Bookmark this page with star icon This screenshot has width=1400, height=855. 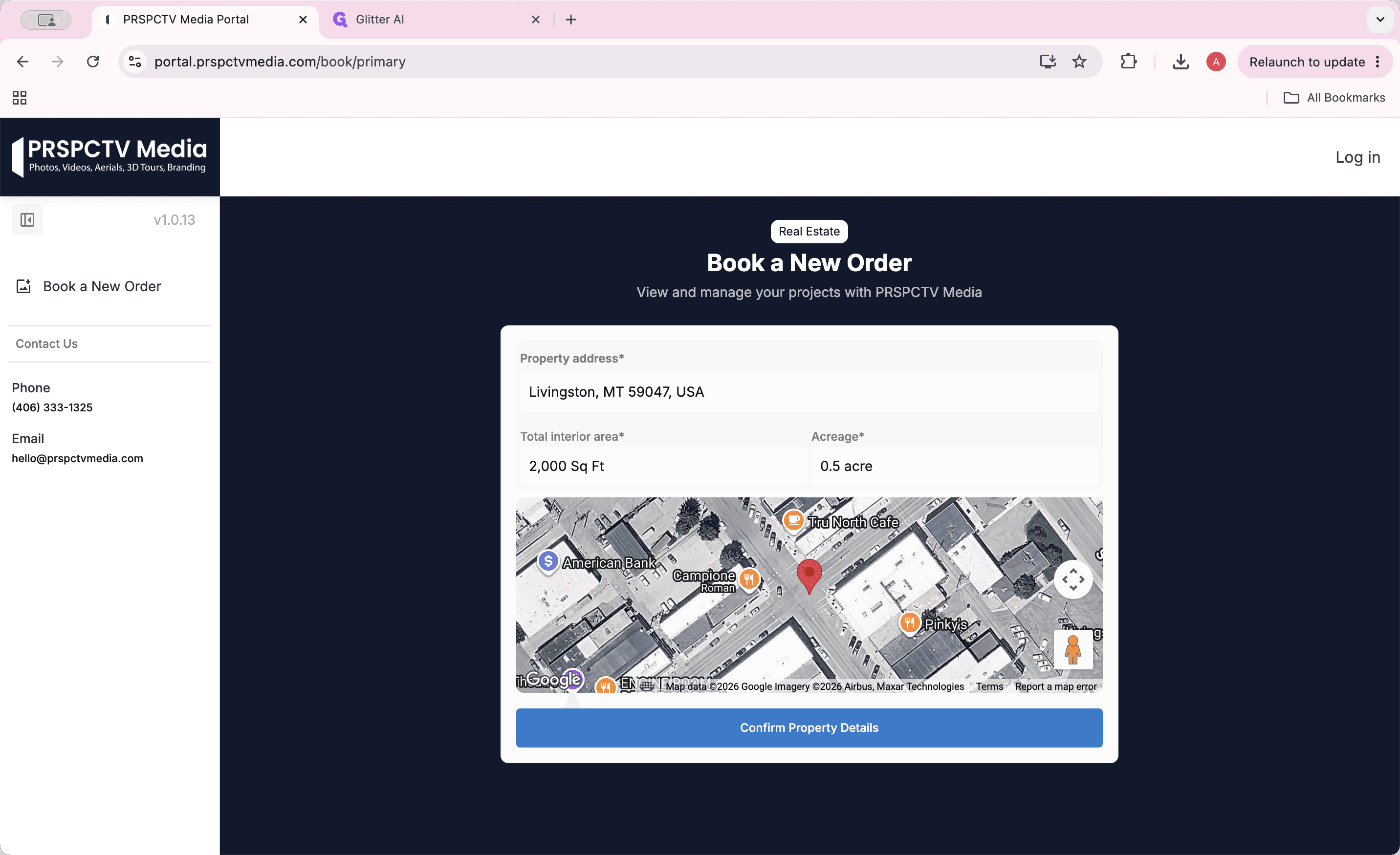tap(1079, 61)
